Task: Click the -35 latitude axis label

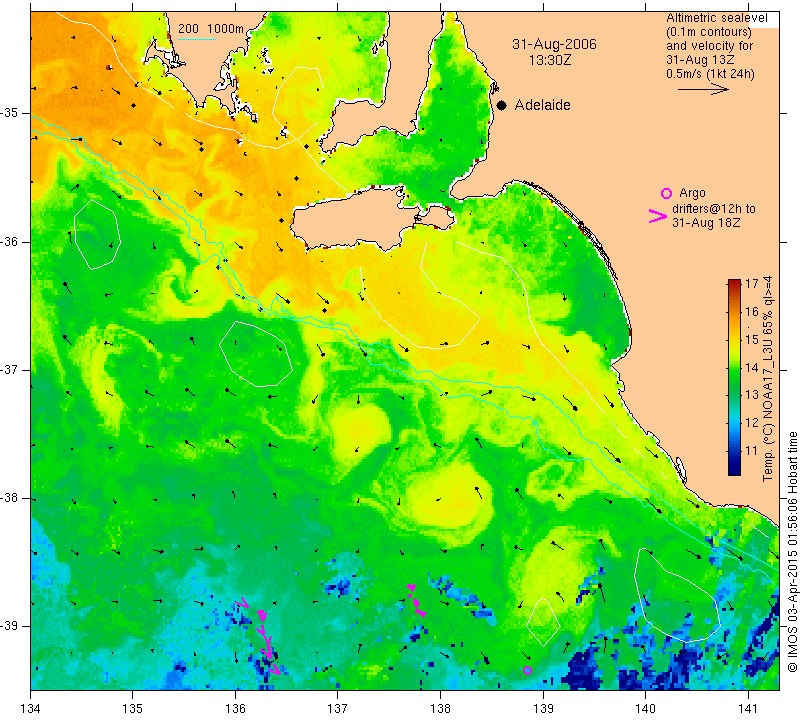Action: (x=11, y=113)
